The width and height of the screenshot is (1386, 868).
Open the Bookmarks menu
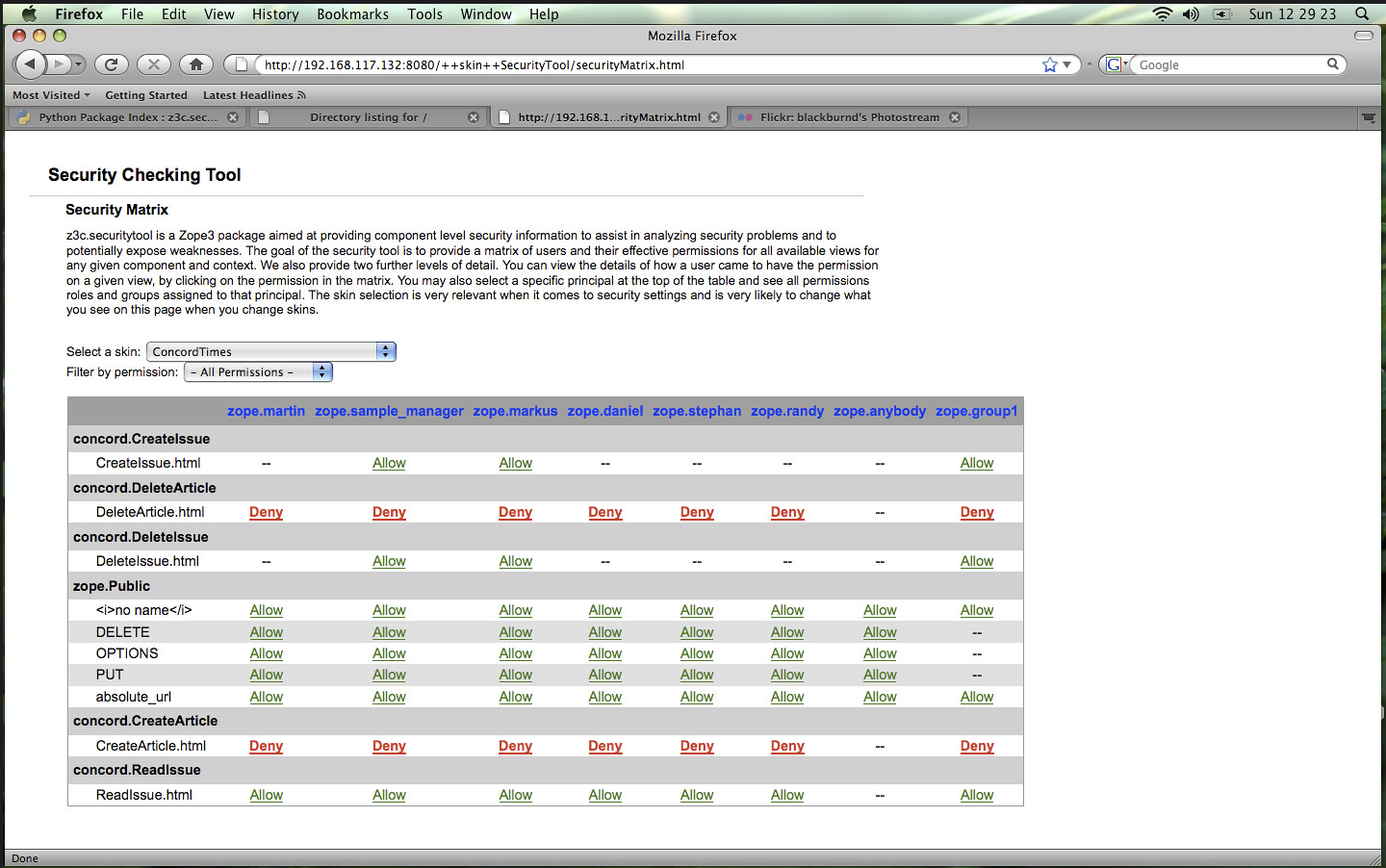coord(352,13)
